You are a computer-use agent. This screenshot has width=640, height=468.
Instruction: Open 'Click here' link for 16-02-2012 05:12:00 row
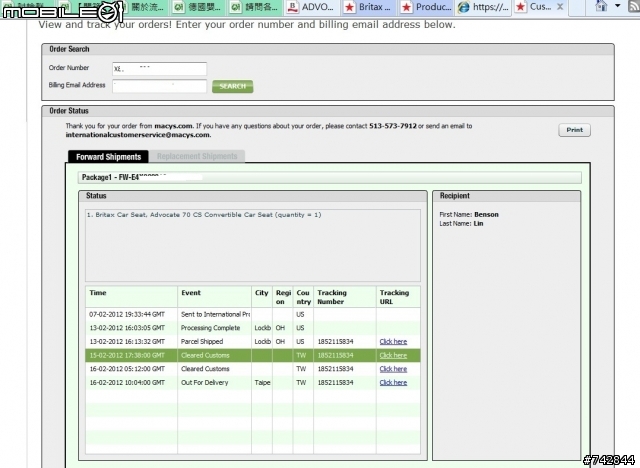393,369
